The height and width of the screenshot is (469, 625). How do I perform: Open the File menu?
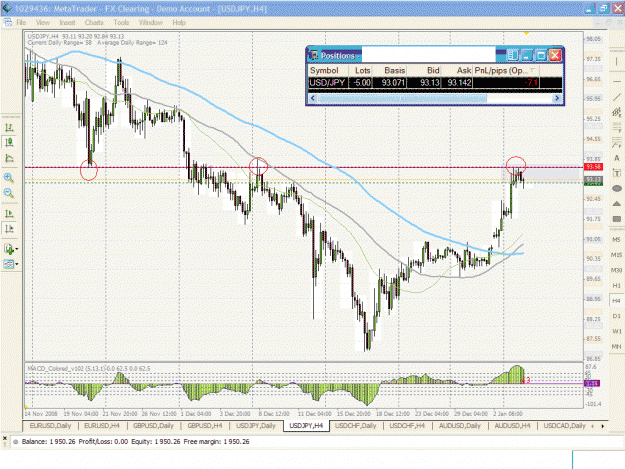coord(21,22)
